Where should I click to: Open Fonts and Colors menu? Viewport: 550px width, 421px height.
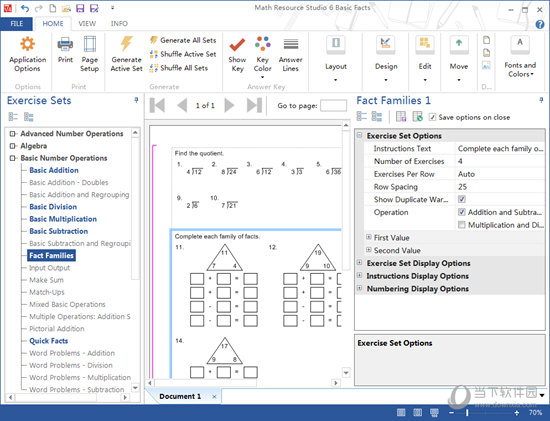point(520,56)
